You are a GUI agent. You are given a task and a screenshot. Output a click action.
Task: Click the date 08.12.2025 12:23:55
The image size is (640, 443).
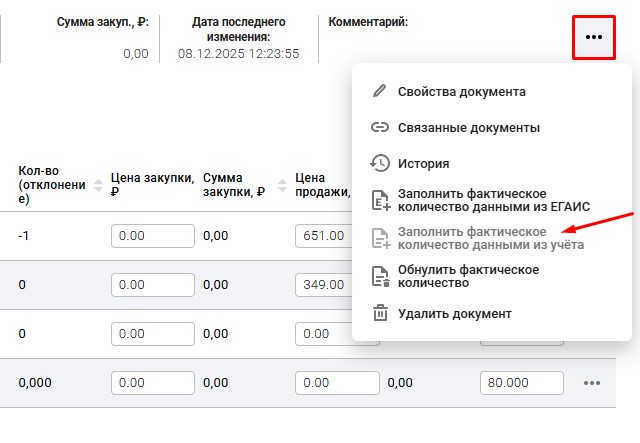click(x=238, y=53)
